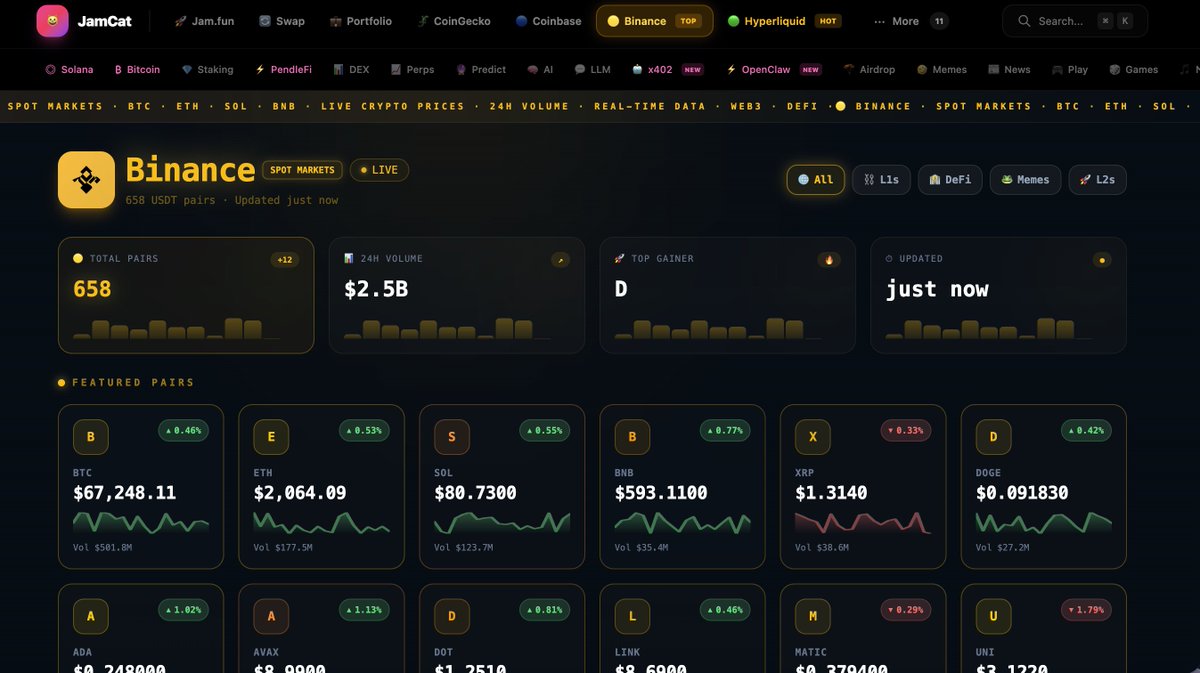Screen dimensions: 1200x673
Task: Click the DOT coin letter icon
Action: [x=452, y=617]
